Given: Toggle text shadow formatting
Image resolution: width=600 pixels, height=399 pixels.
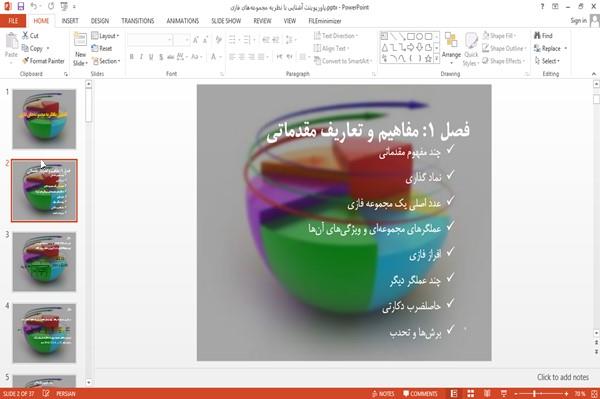Looking at the screenshot, I should 161,57.
